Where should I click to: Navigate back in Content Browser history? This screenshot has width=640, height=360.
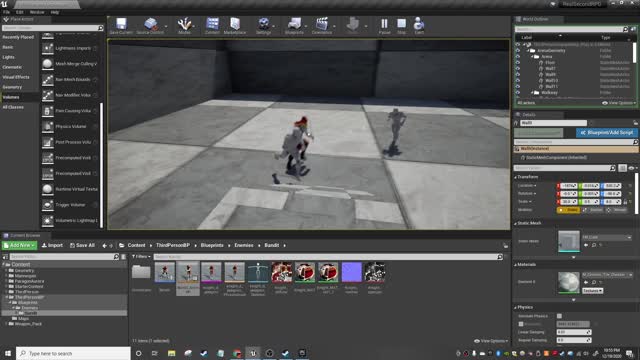pos(104,246)
